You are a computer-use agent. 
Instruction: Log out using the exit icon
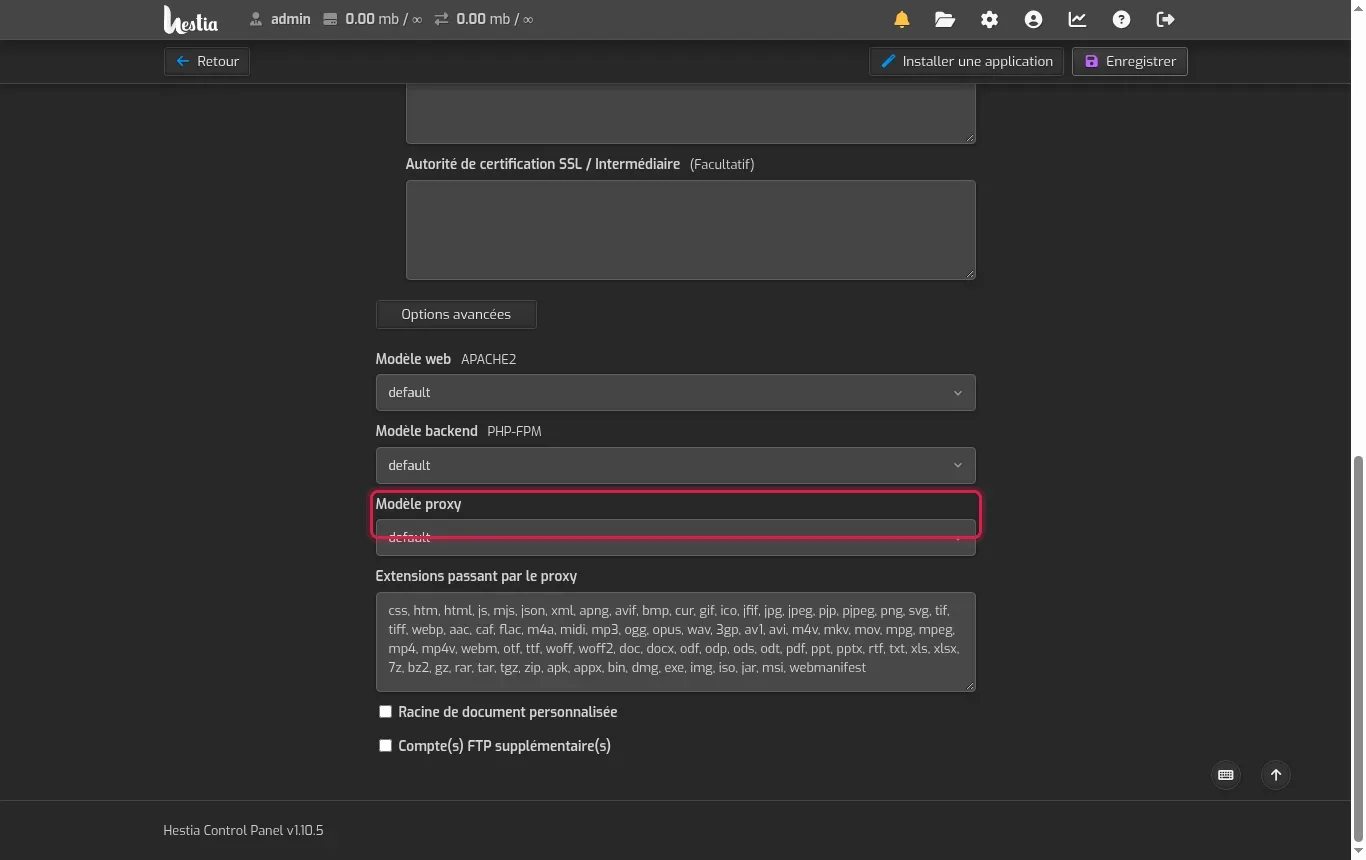[1165, 19]
